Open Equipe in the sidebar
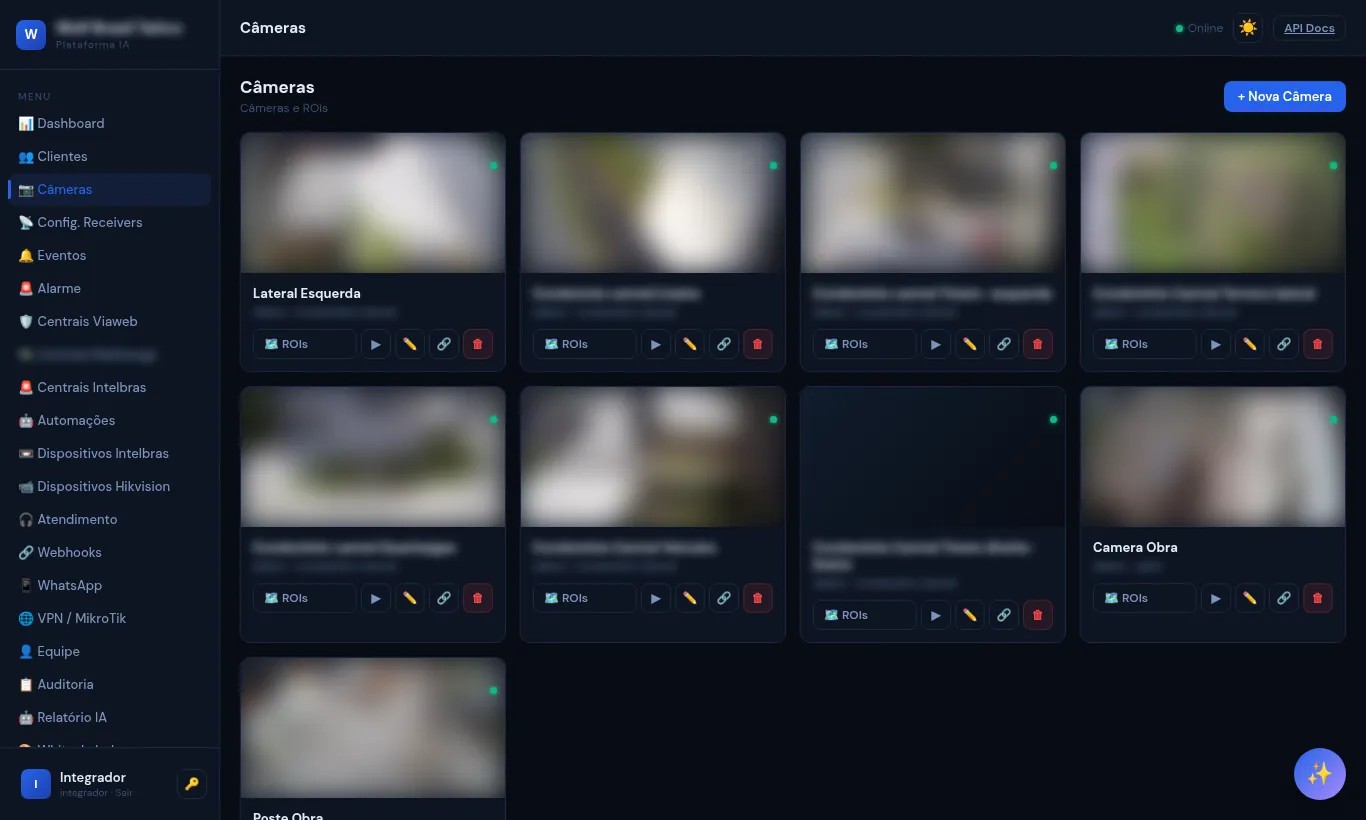Screen dimensions: 1366x820 pos(109,651)
